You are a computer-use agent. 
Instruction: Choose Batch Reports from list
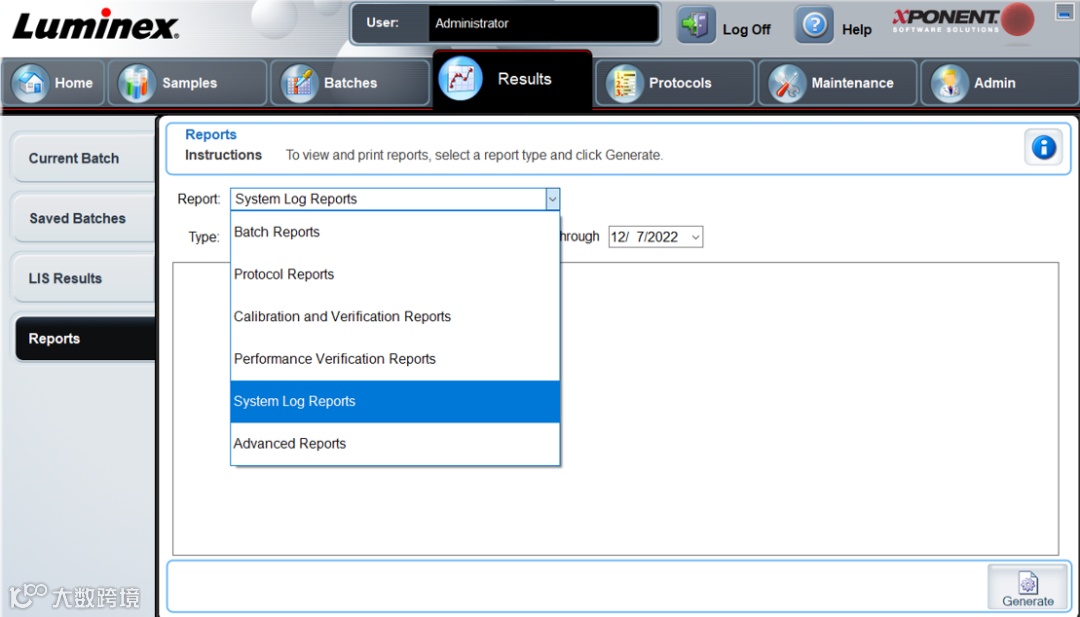click(395, 232)
